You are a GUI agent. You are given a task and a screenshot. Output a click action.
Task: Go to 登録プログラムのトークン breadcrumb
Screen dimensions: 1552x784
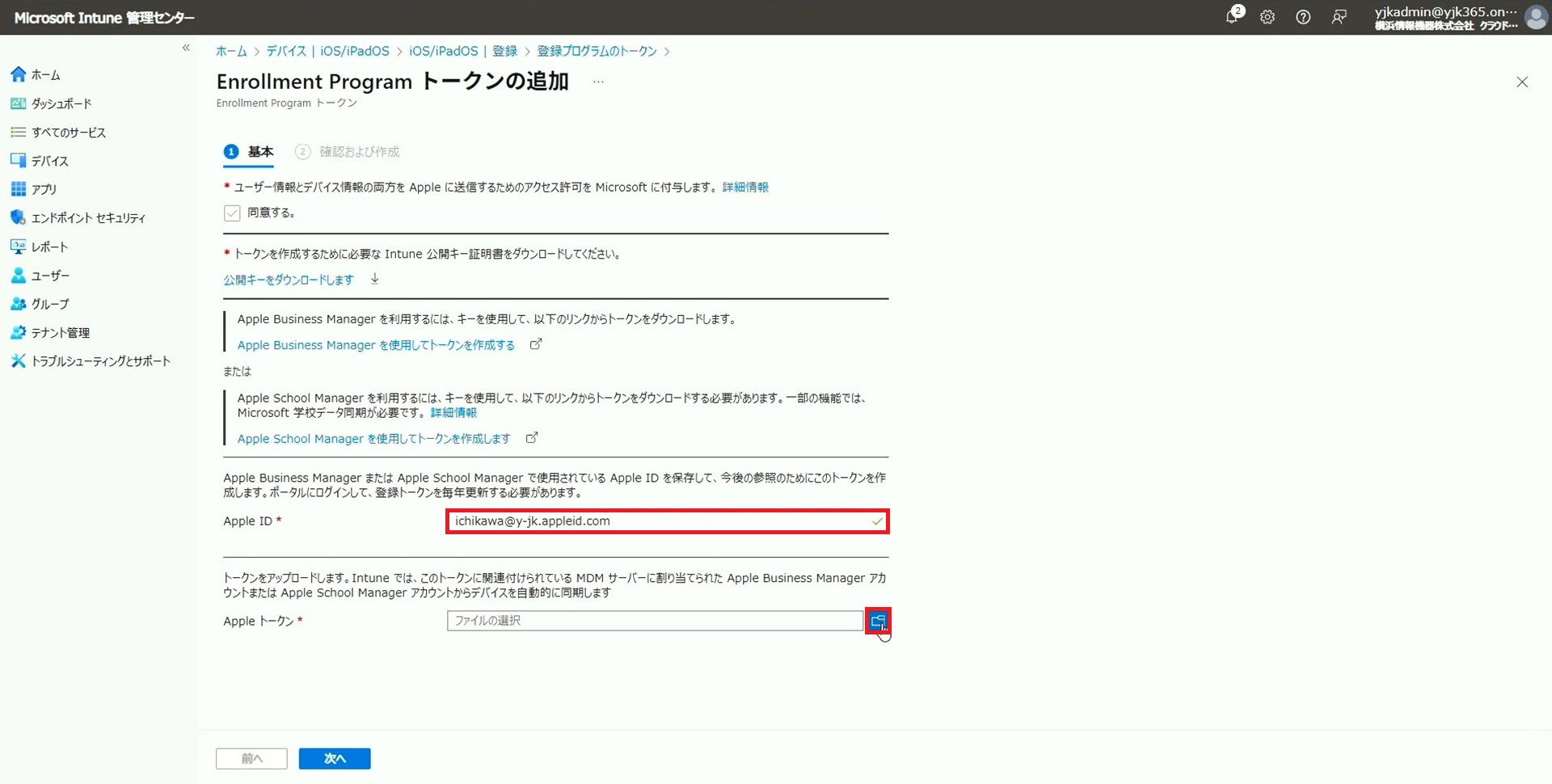[x=597, y=51]
